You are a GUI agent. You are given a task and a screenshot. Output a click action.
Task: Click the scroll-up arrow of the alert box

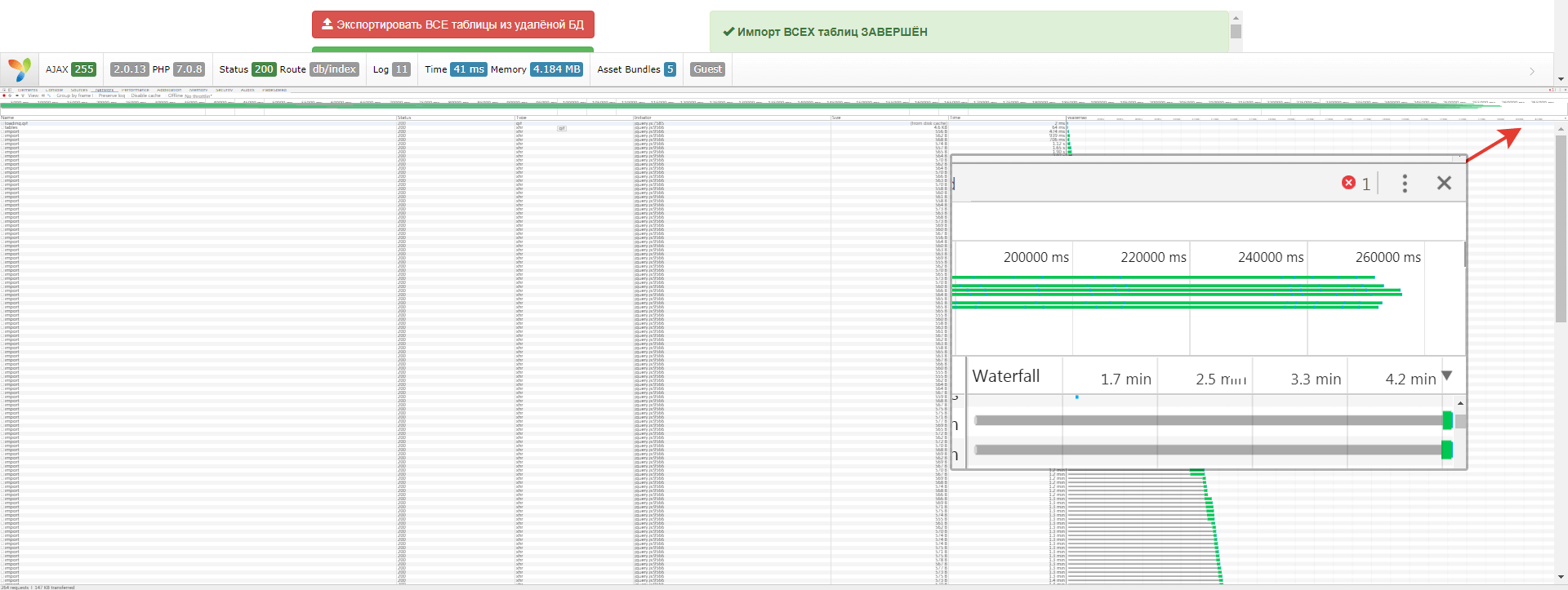[x=1236, y=17]
